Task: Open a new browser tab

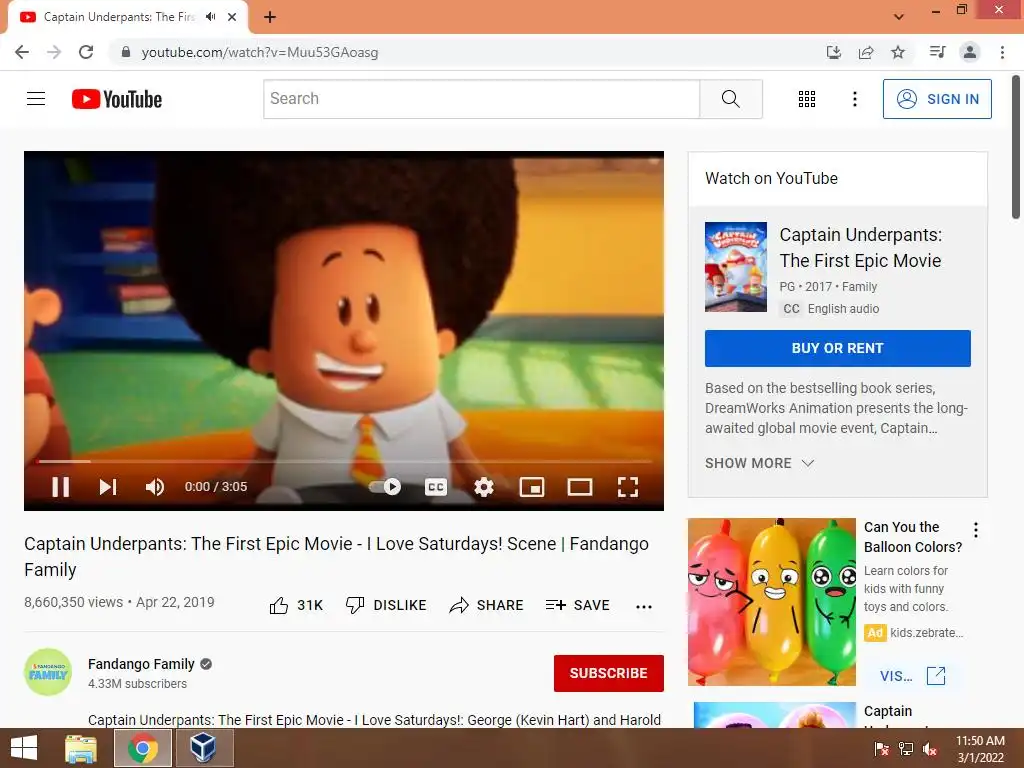Action: coord(270,17)
